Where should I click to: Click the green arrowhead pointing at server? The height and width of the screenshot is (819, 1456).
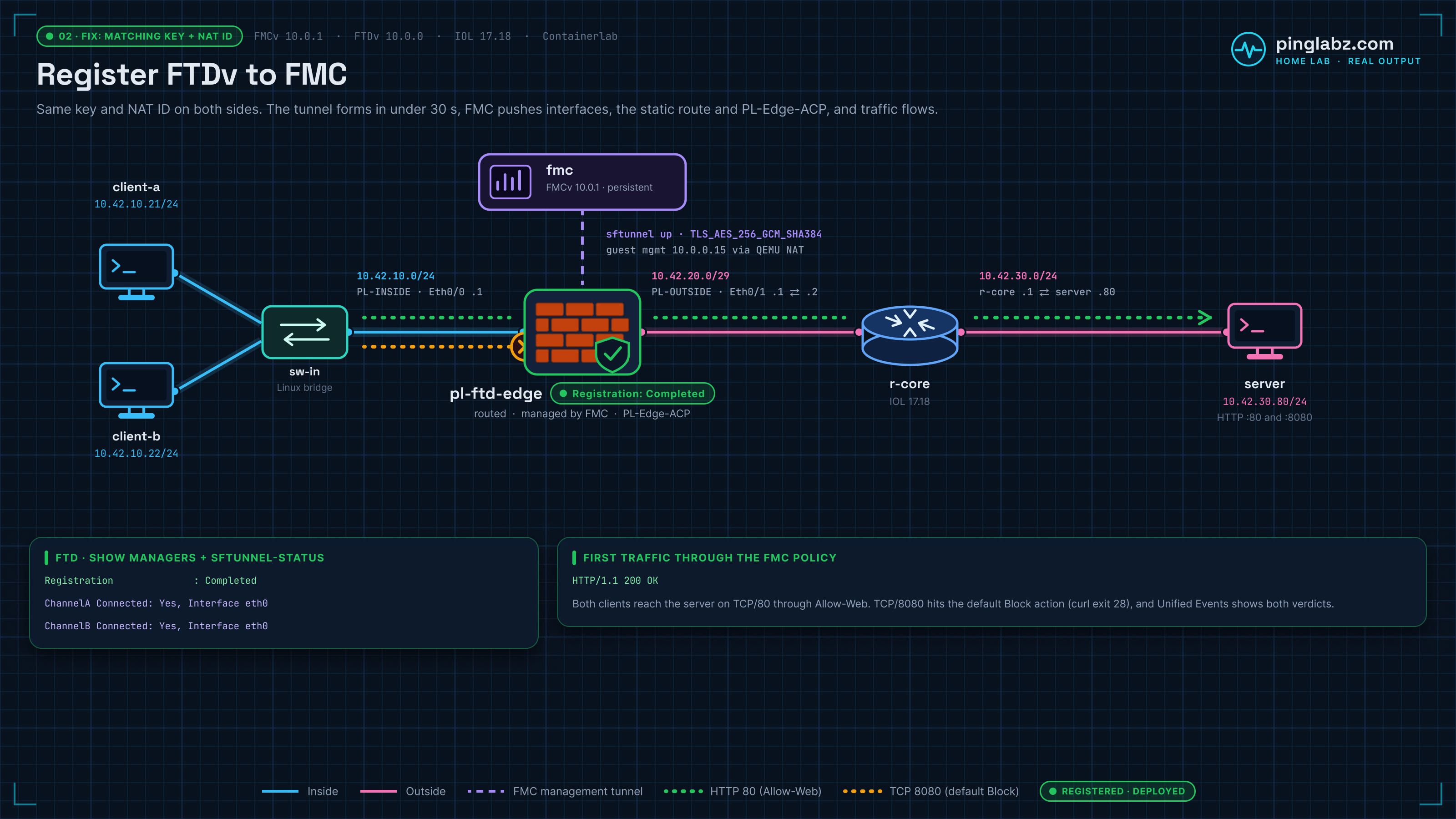click(1204, 318)
